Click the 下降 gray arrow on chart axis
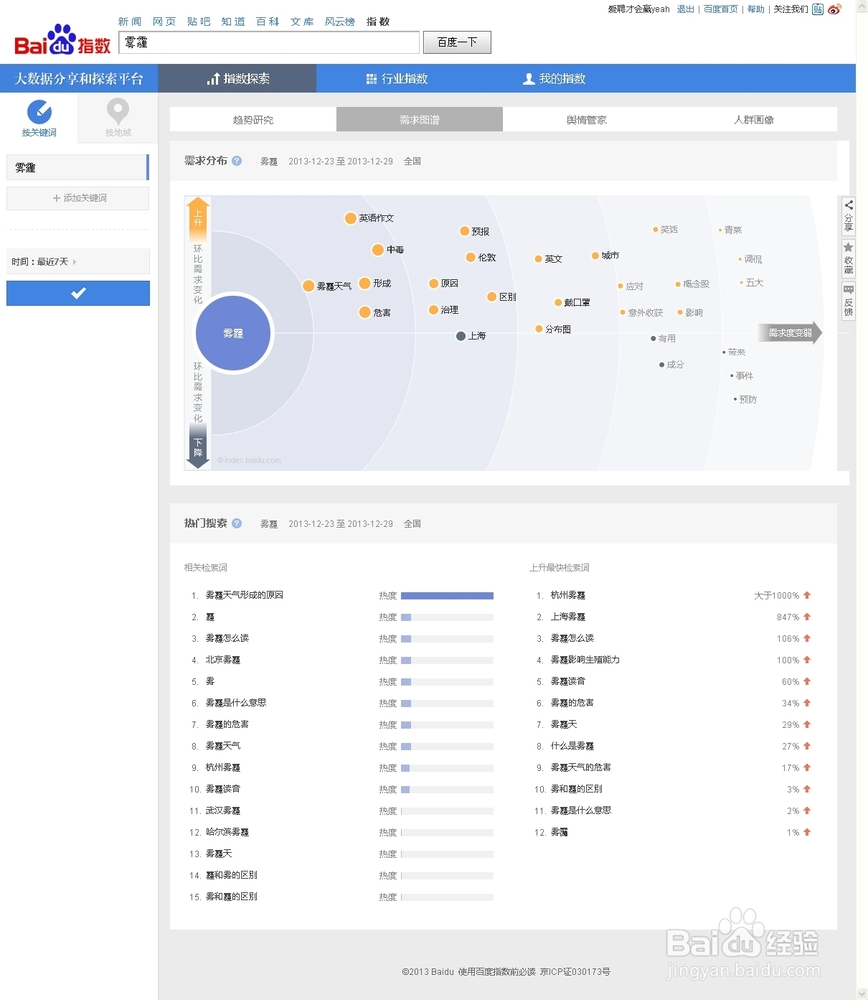Screen dimensions: 868x1000 pos(198,447)
